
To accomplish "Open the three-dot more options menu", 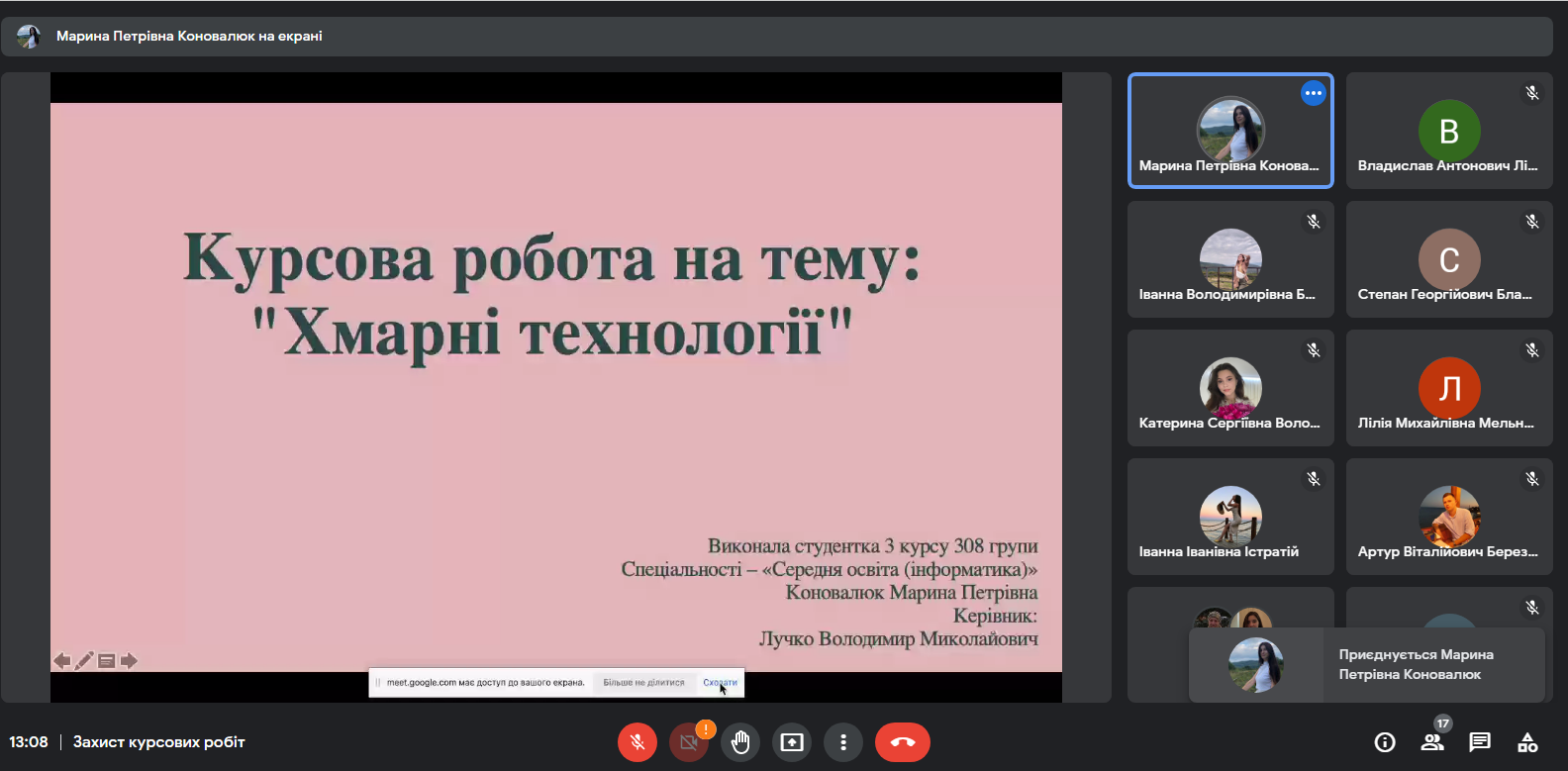I will 843,742.
